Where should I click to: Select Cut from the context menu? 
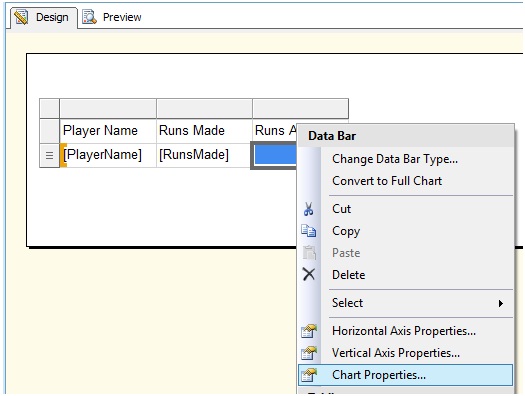[405, 209]
